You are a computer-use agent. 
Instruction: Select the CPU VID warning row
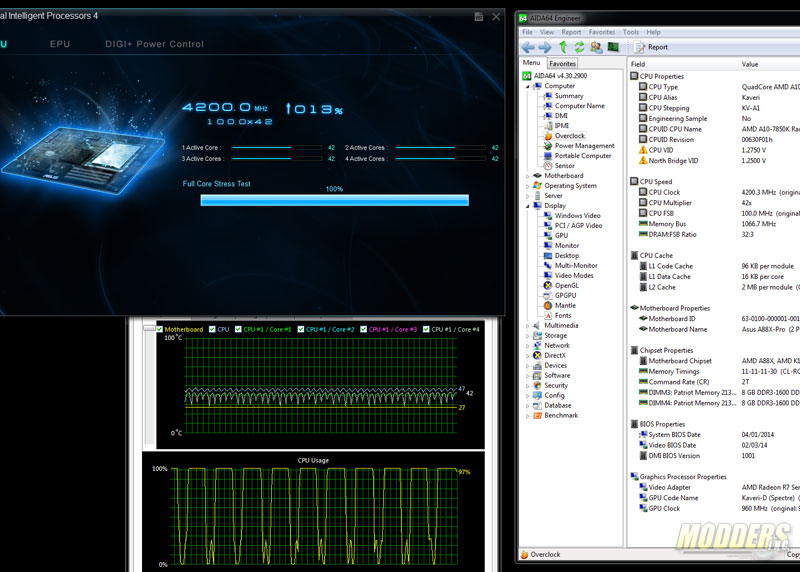point(719,150)
